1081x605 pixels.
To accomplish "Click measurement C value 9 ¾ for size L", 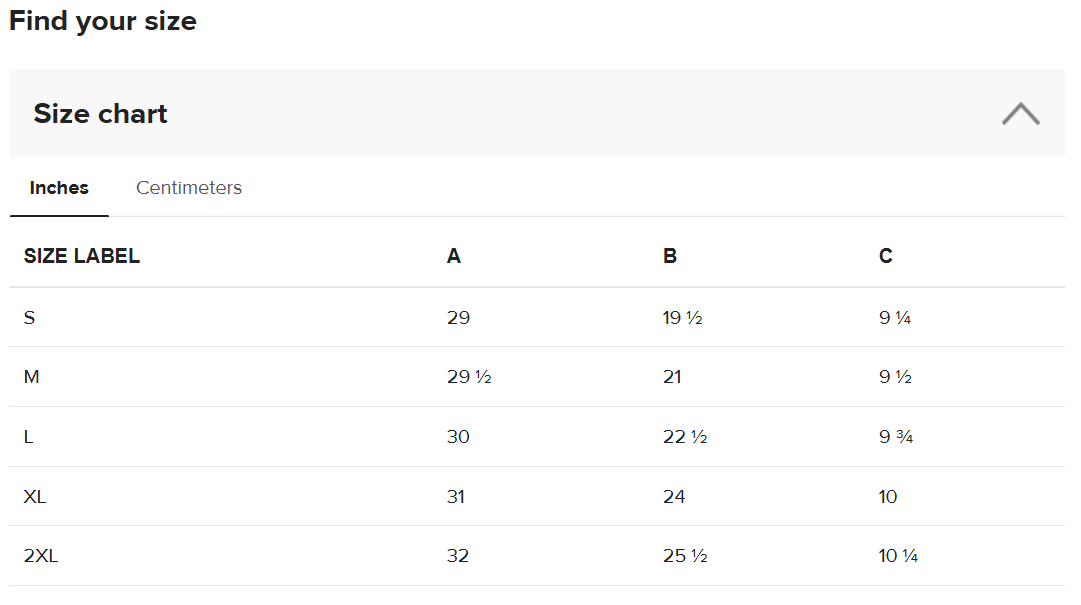I will pos(896,437).
